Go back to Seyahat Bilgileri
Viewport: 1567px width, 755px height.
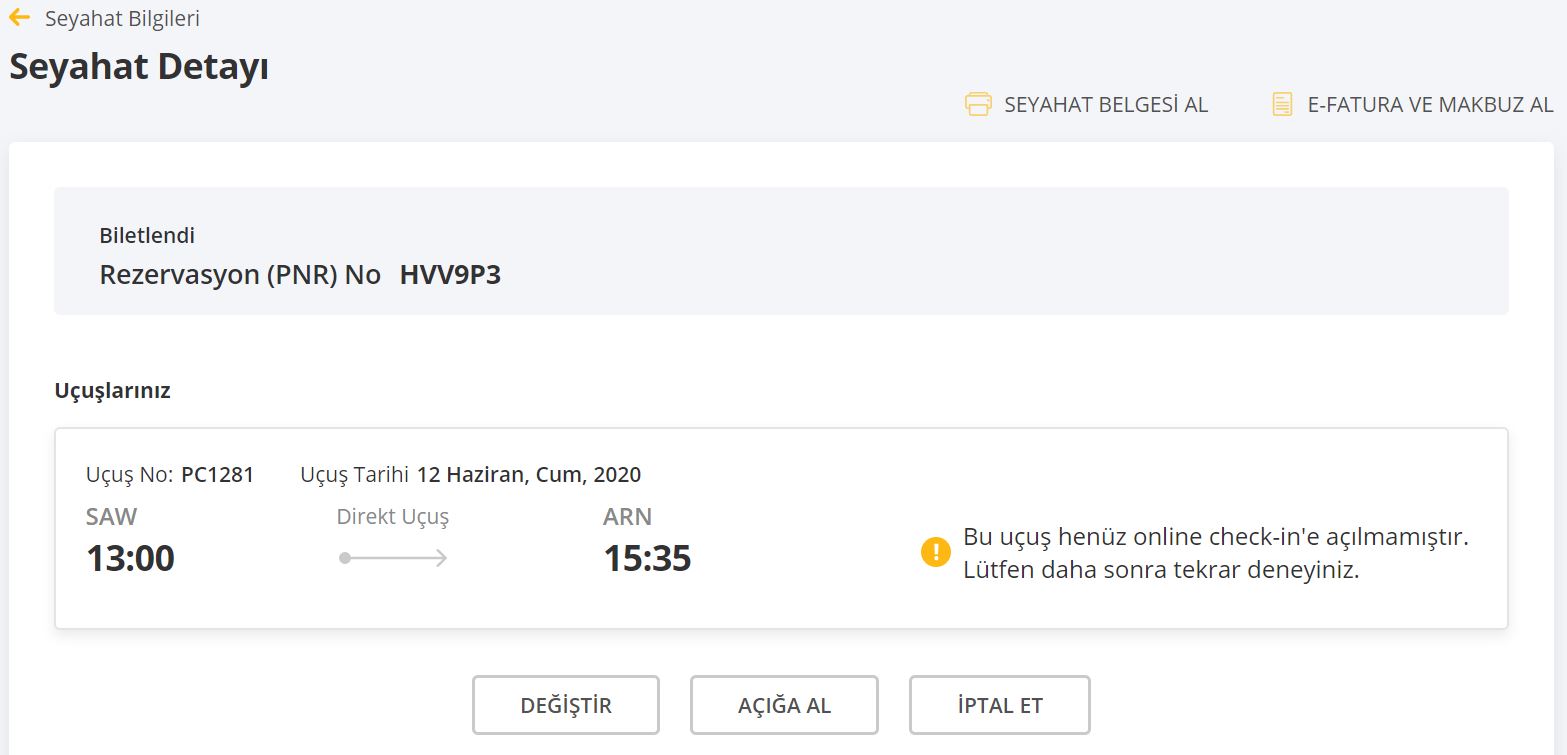122,19
